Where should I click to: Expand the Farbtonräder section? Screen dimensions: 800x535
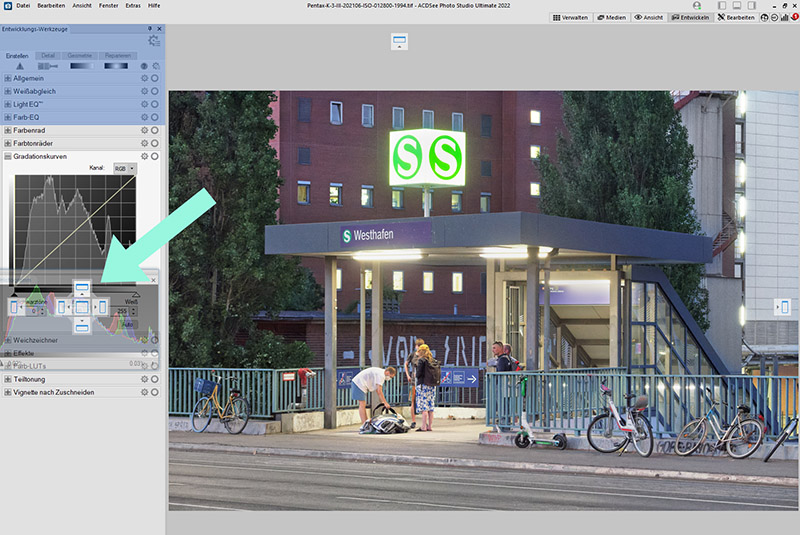(x=8, y=143)
